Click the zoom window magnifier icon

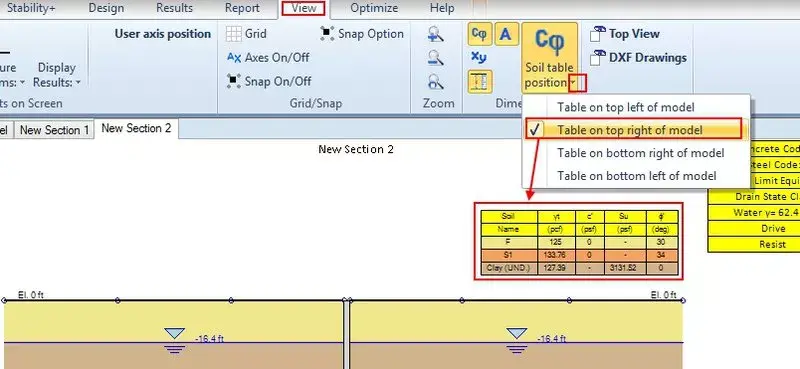coord(435,81)
